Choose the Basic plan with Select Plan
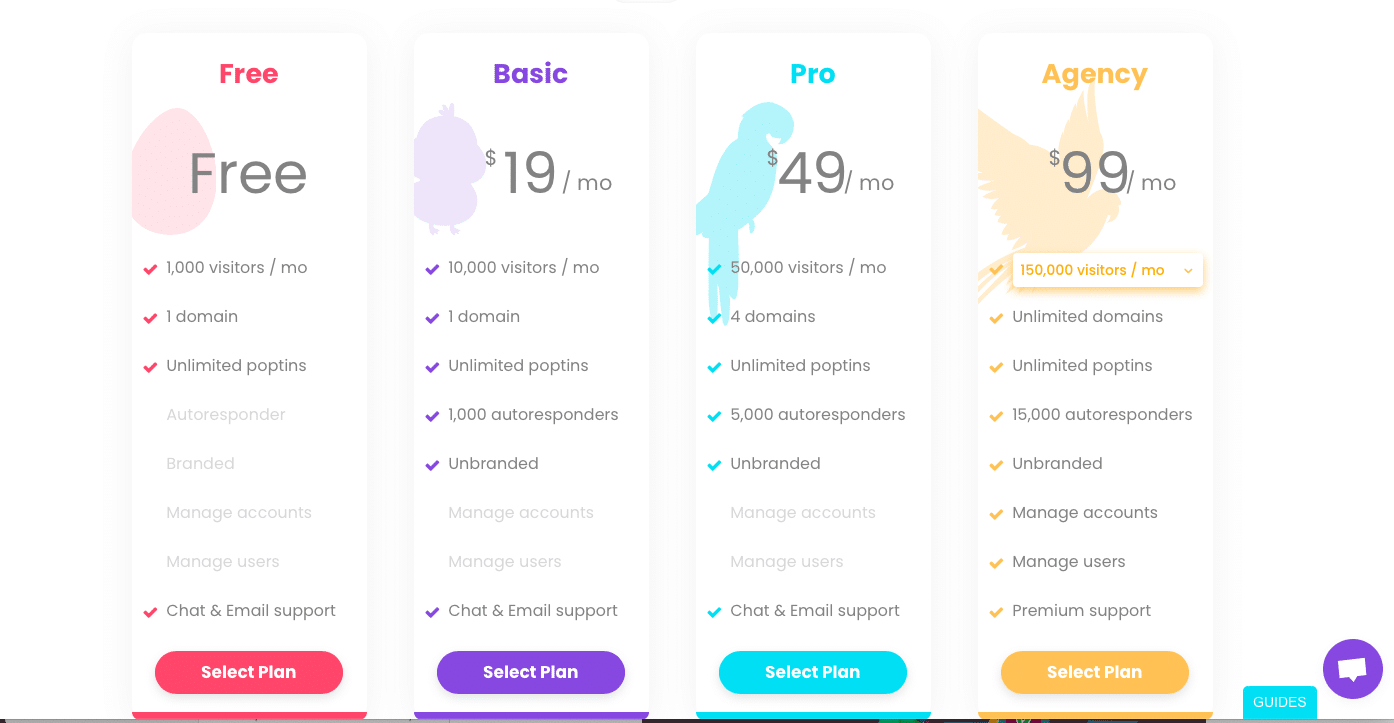Image resolution: width=1394 pixels, height=723 pixels. point(530,672)
